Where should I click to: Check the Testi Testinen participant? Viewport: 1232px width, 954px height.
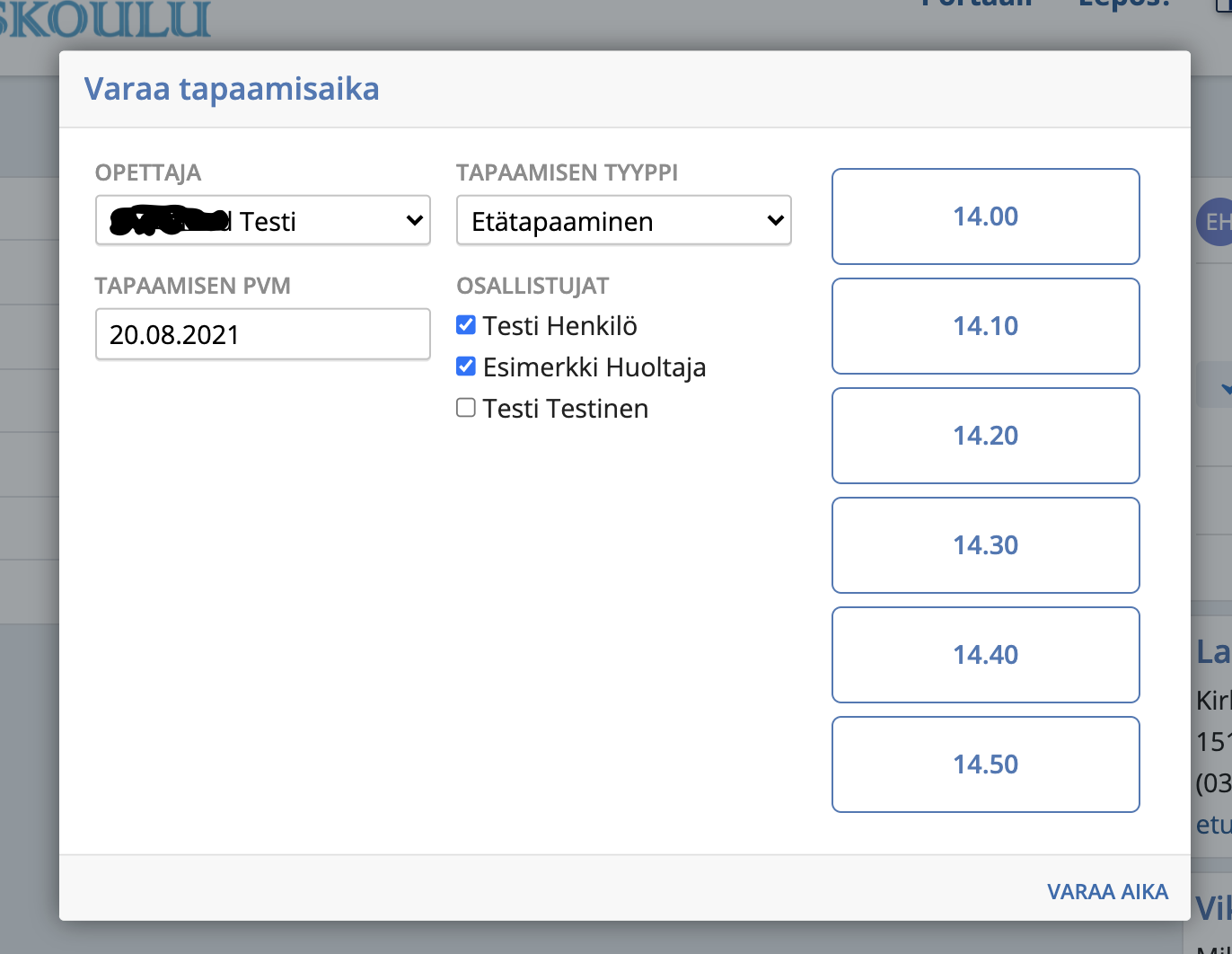click(x=466, y=408)
